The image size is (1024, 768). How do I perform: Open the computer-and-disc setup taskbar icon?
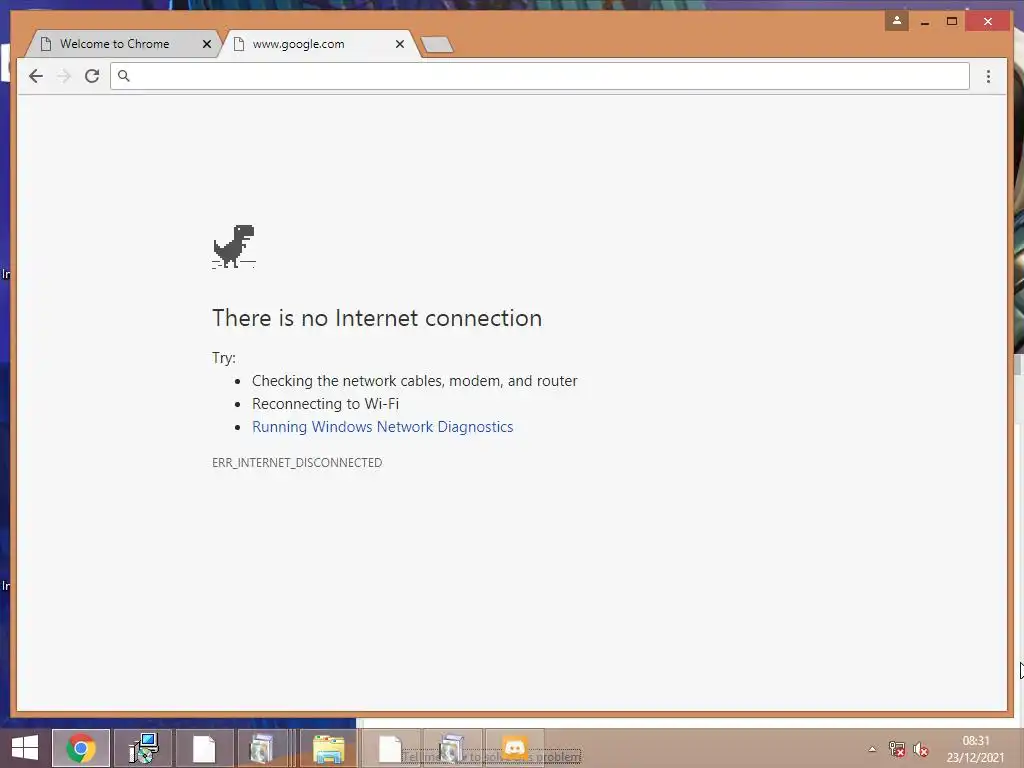click(x=143, y=748)
